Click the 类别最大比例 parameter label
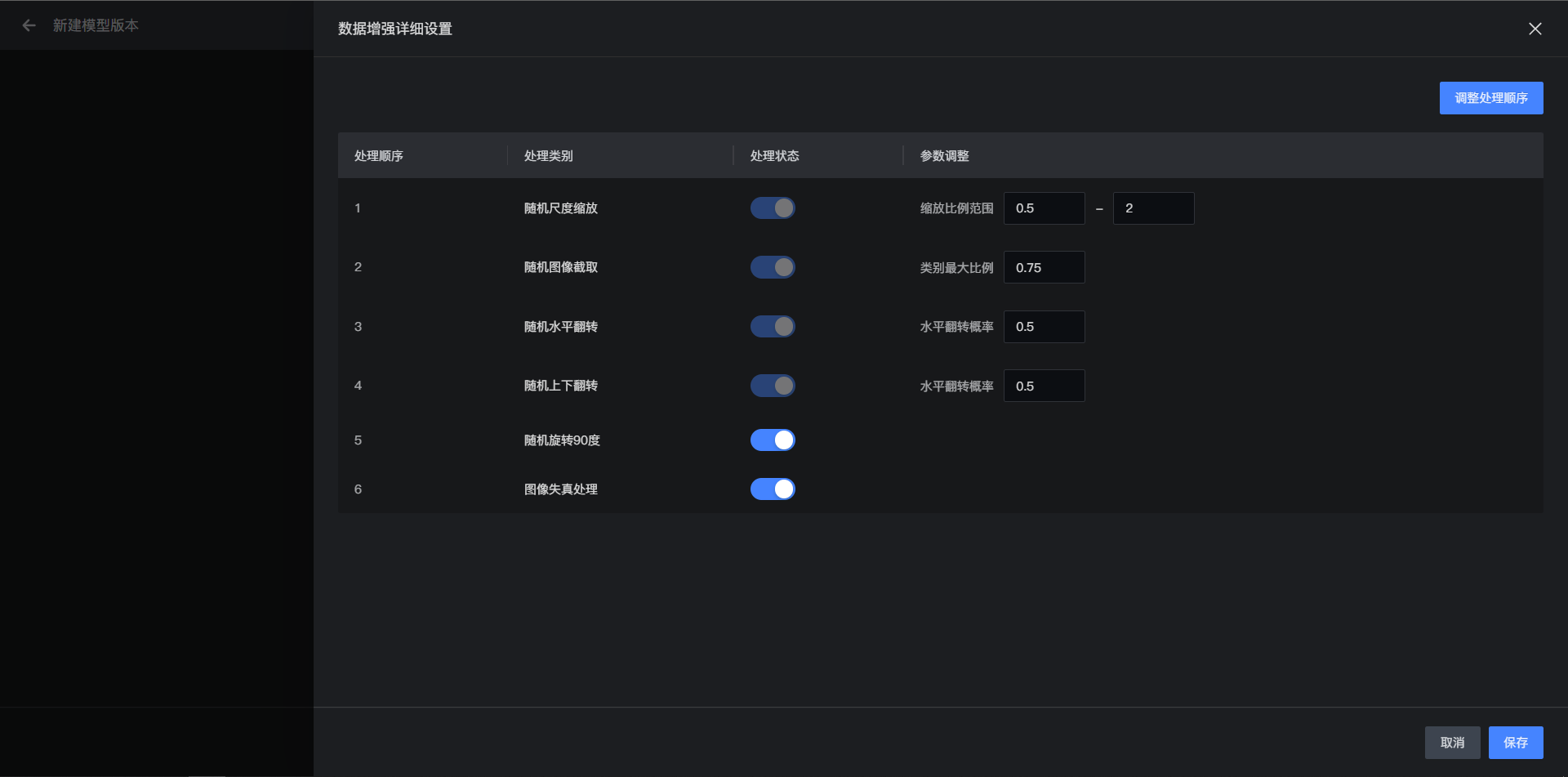This screenshot has width=1568, height=777. 957,268
